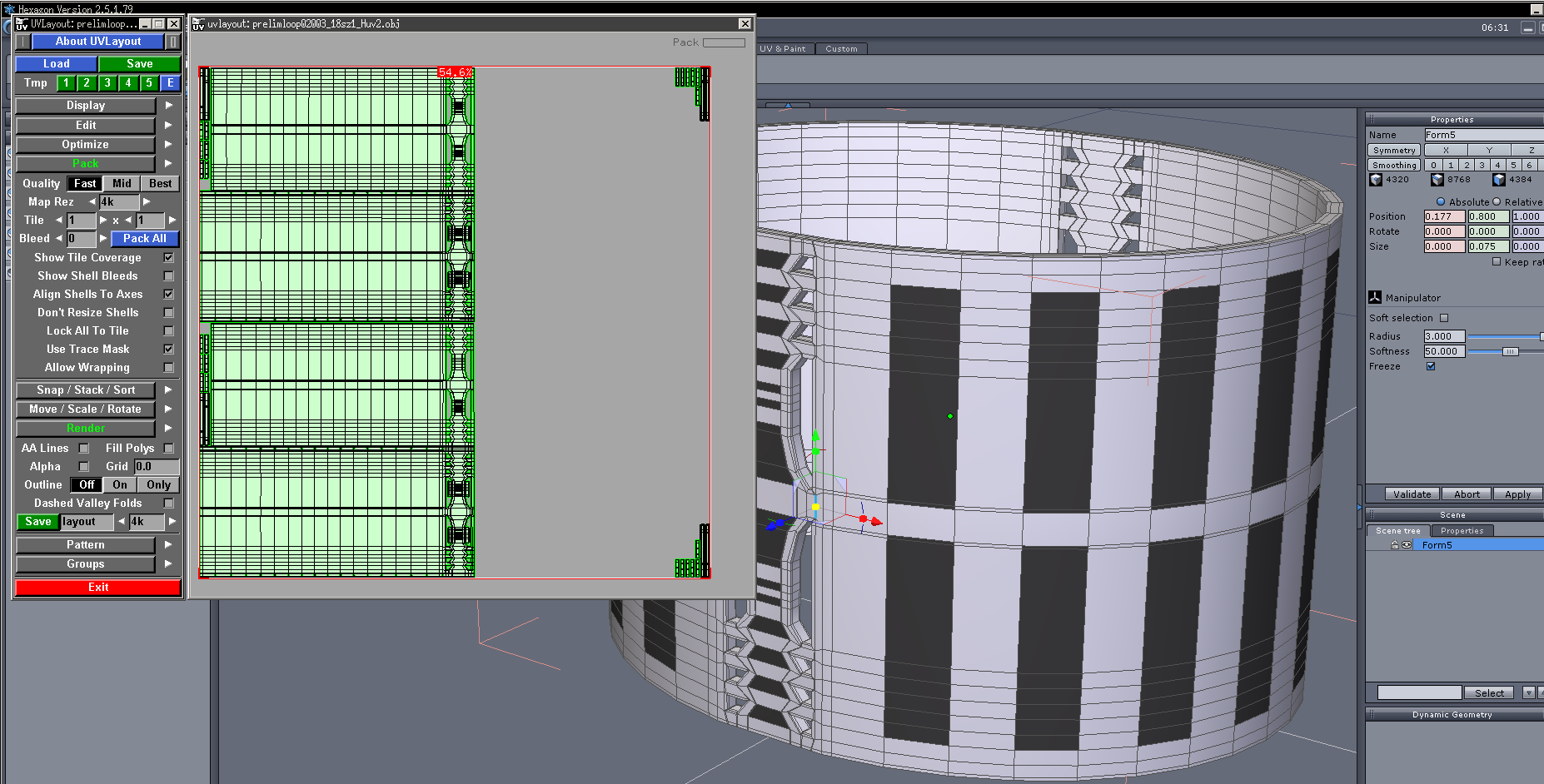Turn off Use Trace Mask
Screen dimensions: 1544x784
[x=168, y=350]
